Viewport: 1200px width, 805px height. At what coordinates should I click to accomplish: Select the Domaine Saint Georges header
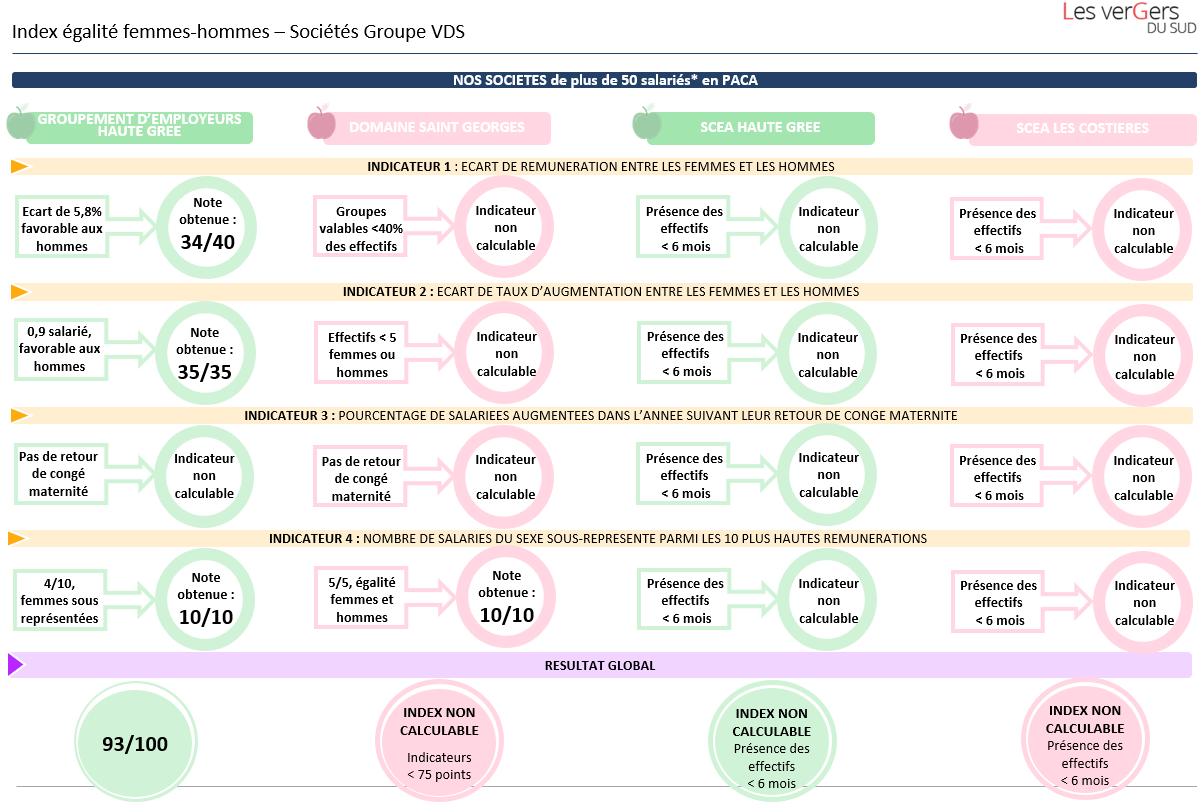[437, 128]
